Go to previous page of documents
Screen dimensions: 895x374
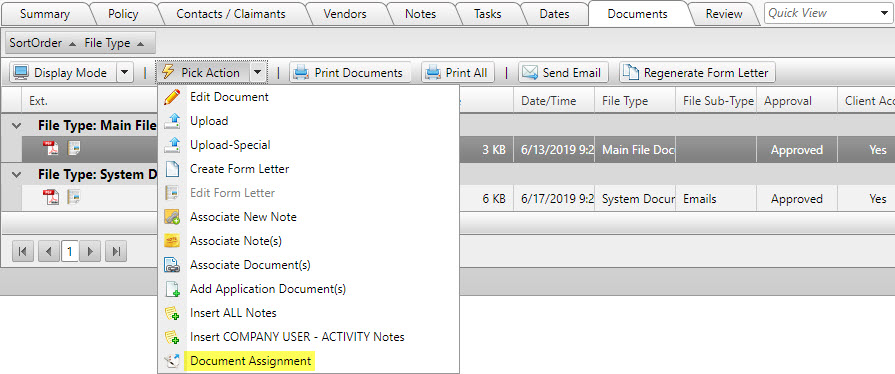pos(49,251)
